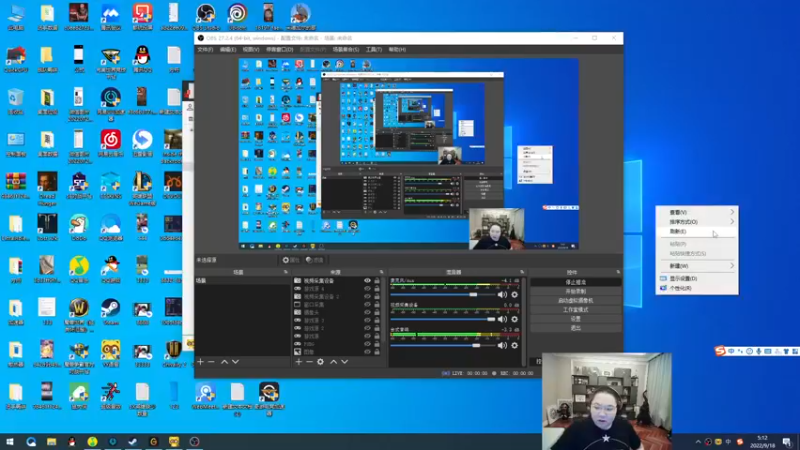Move the scene up with the arrow

click(x=224, y=362)
